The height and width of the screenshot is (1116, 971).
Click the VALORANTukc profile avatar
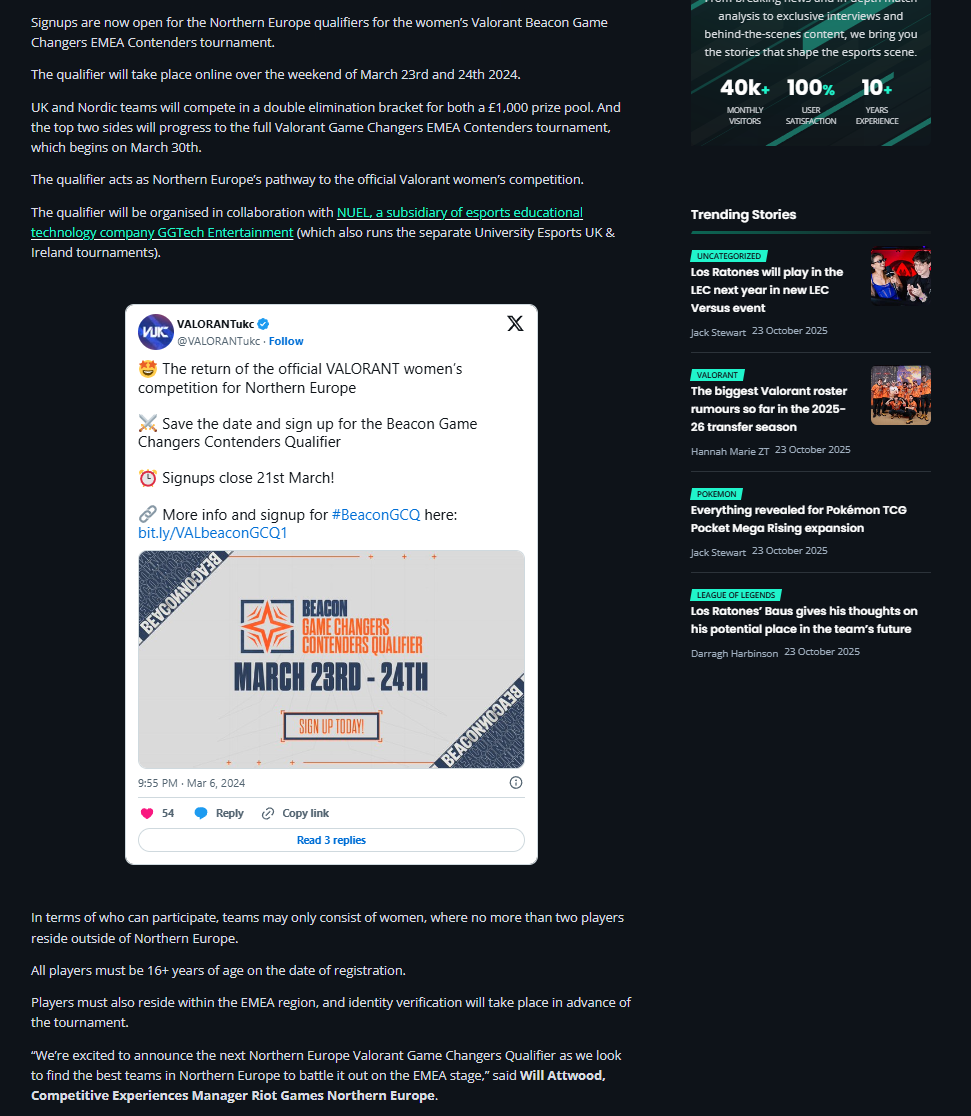pyautogui.click(x=156, y=332)
